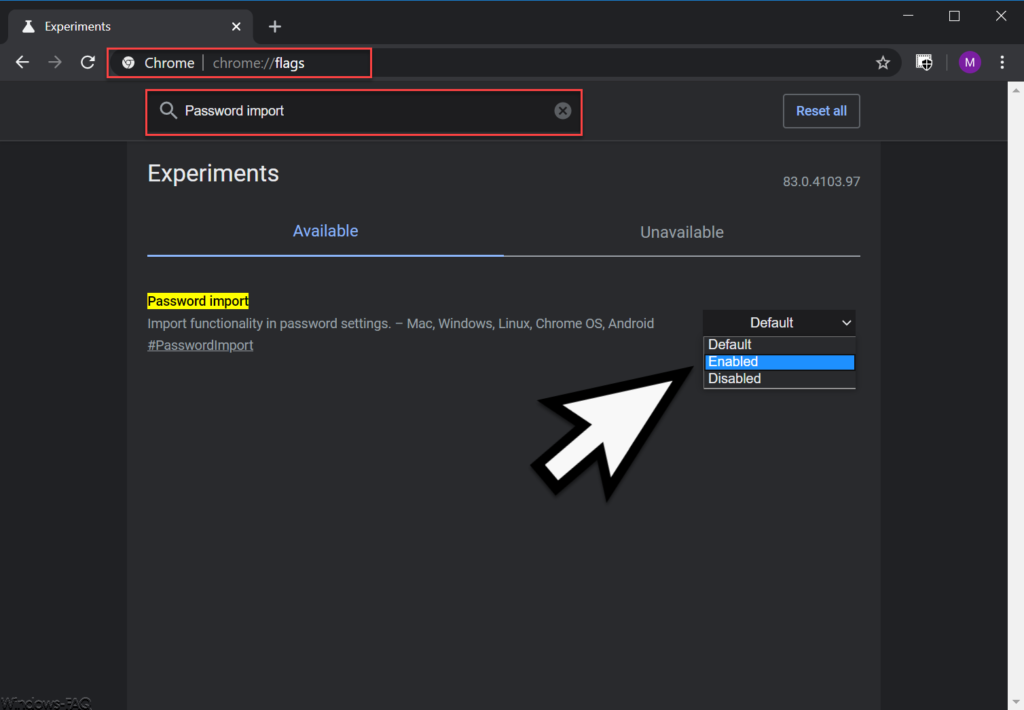
Task: Collapse the Password import Default dropdown
Action: point(779,323)
